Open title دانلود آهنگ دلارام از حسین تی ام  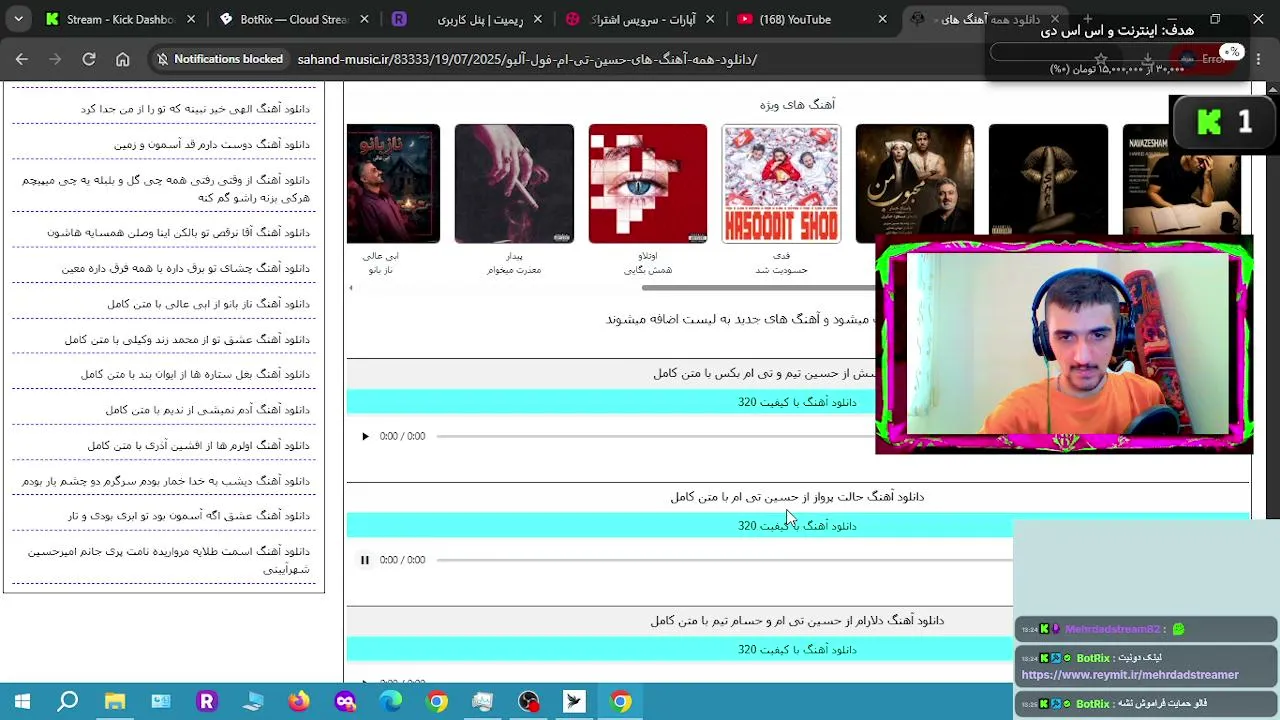(797, 621)
